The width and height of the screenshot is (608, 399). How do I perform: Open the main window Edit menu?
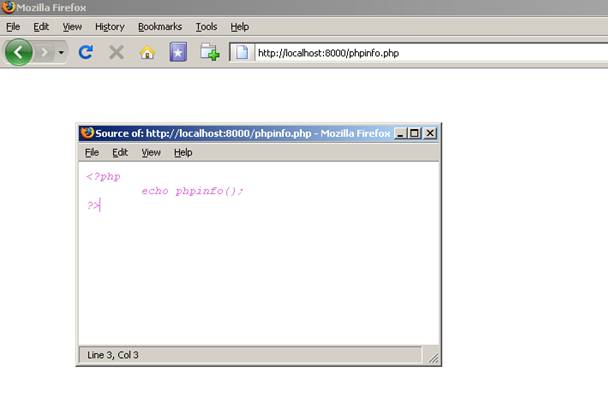point(41,27)
